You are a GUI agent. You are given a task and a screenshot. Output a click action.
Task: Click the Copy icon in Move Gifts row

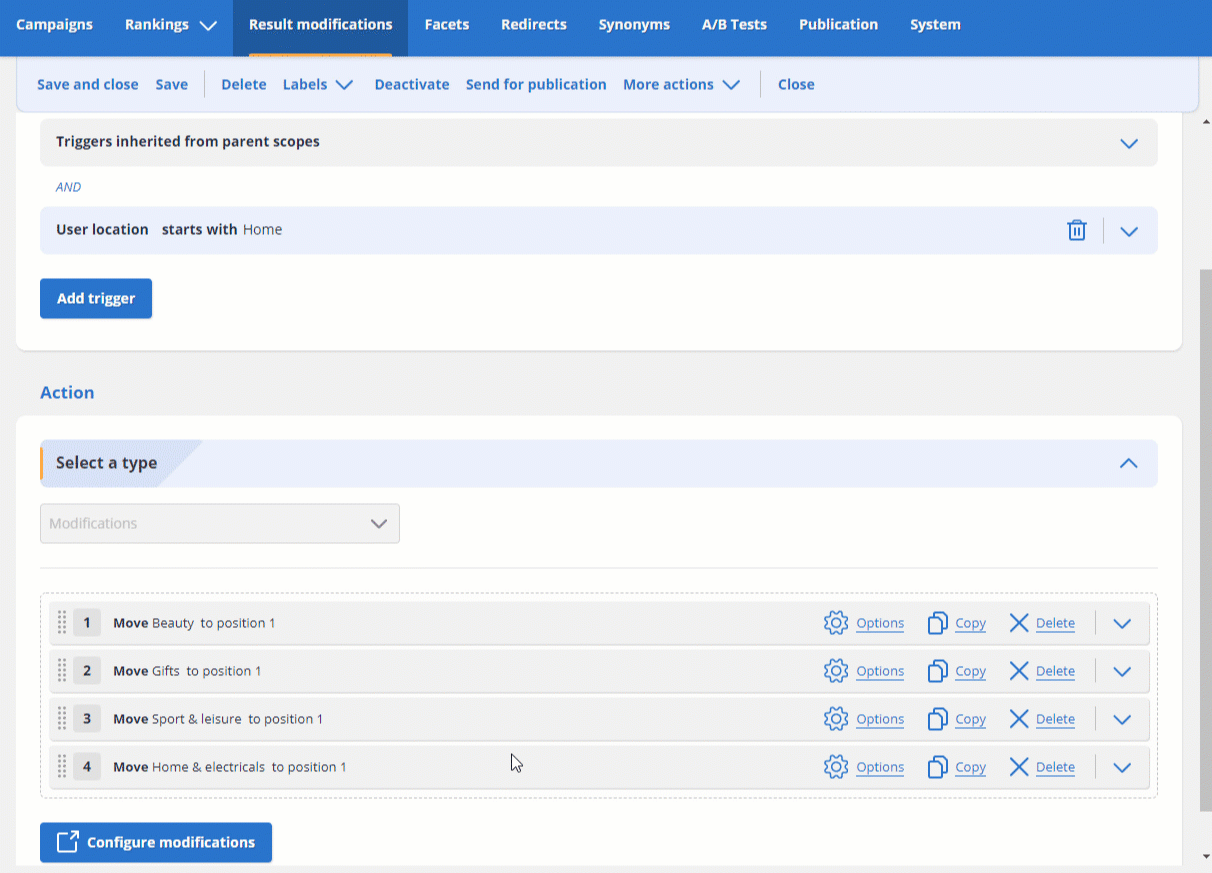pos(937,671)
